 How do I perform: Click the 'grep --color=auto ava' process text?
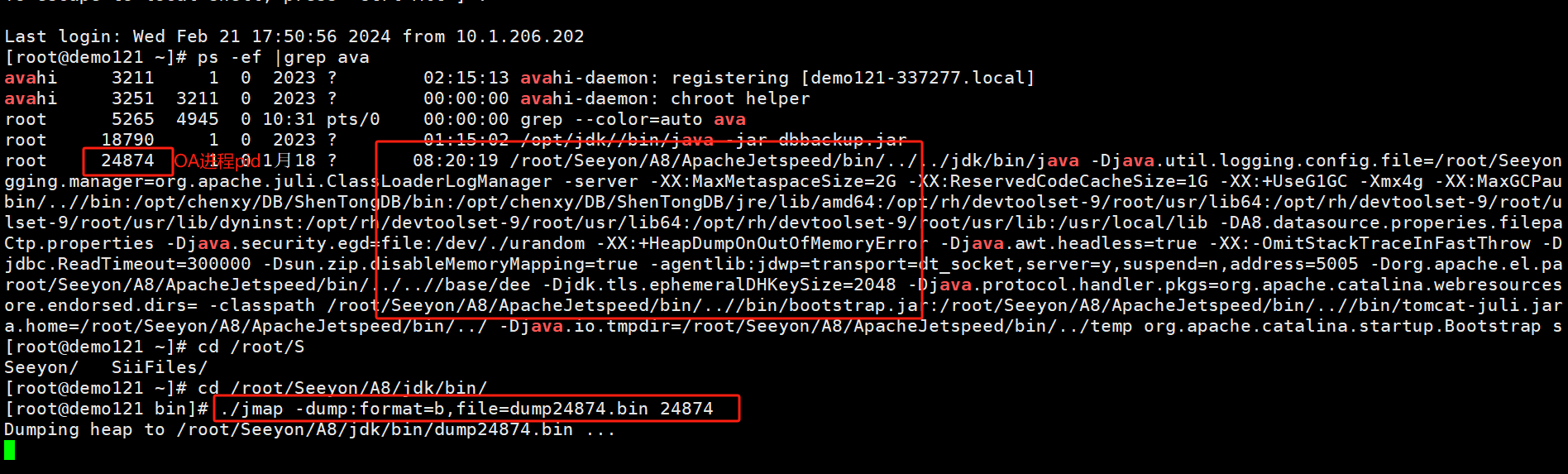coord(633,119)
